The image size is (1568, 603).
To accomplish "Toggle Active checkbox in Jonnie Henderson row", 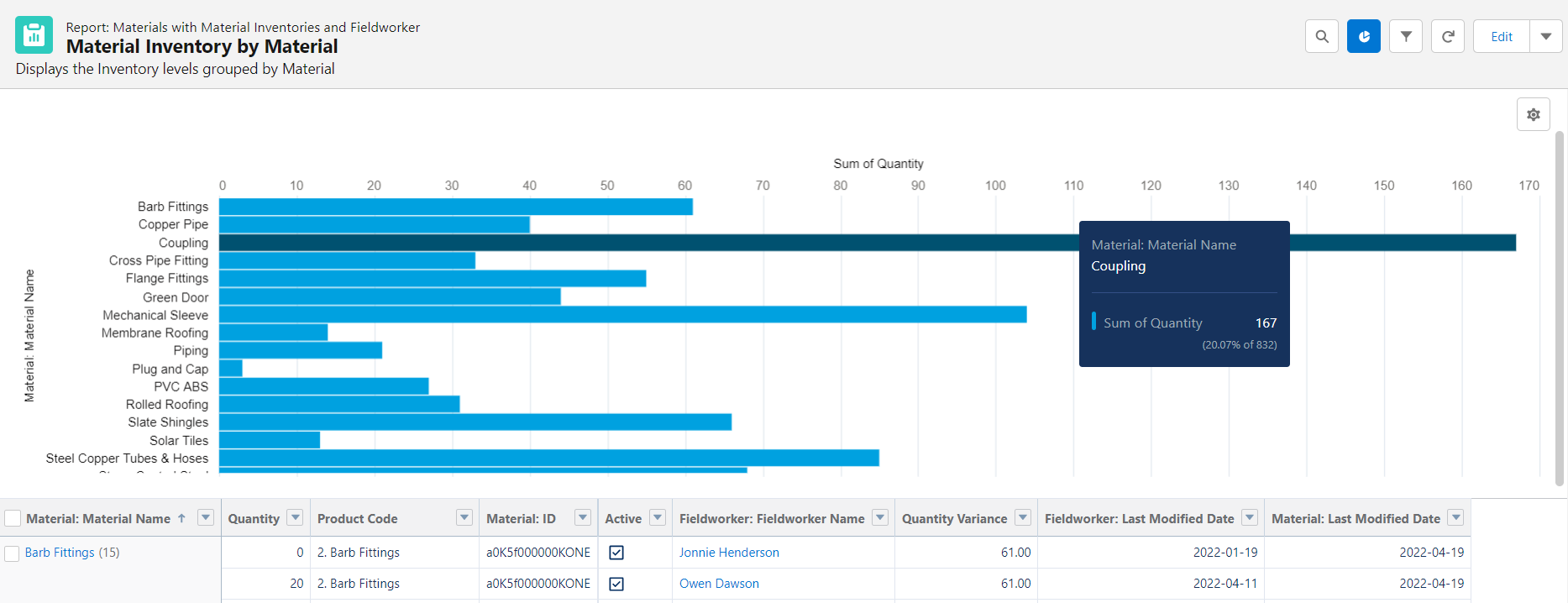I will [616, 553].
